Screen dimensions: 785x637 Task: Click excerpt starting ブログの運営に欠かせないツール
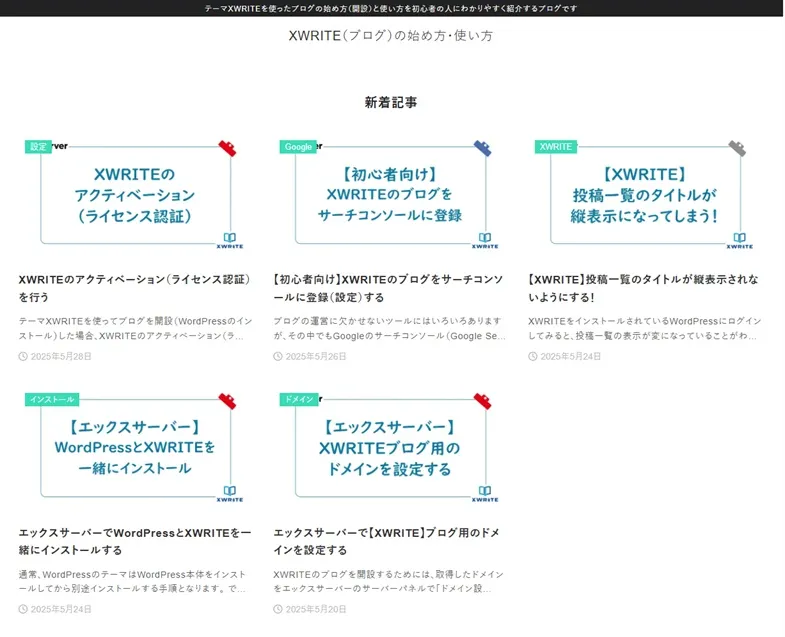[x=389, y=328]
